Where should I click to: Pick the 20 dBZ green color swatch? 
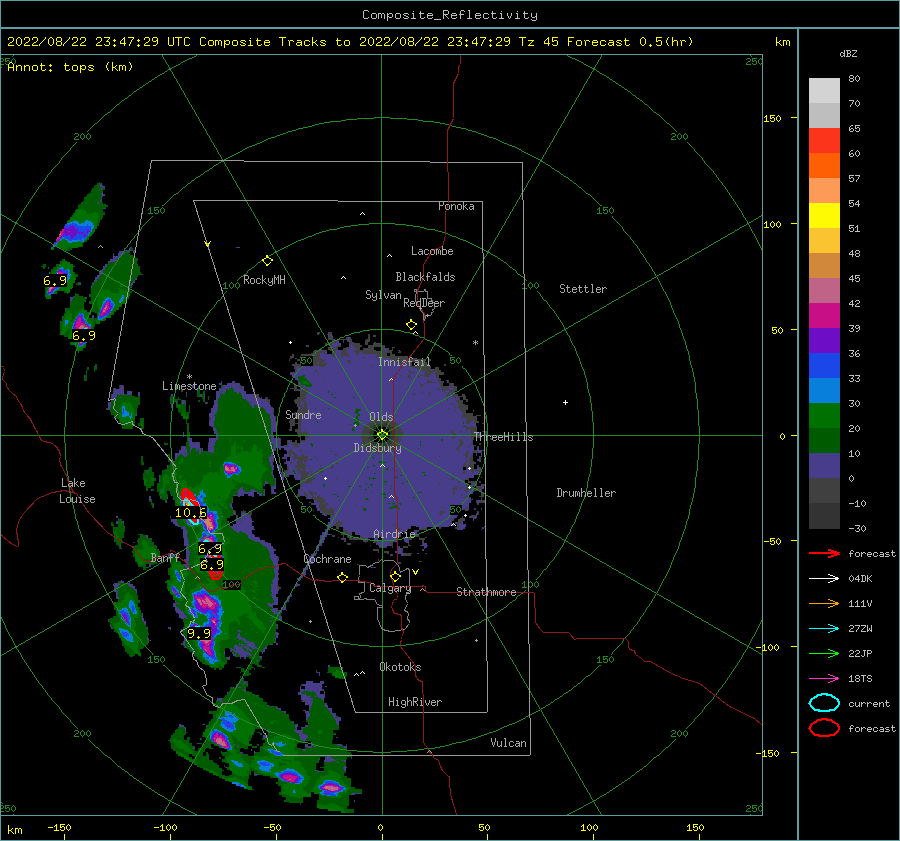click(x=824, y=416)
